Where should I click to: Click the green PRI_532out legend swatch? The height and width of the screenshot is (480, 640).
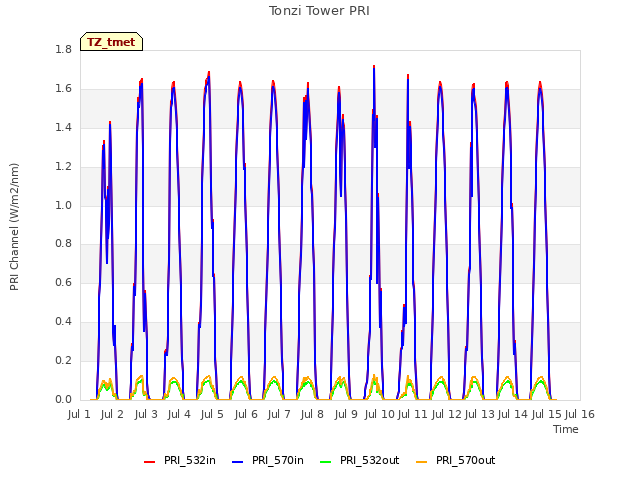(x=326, y=462)
